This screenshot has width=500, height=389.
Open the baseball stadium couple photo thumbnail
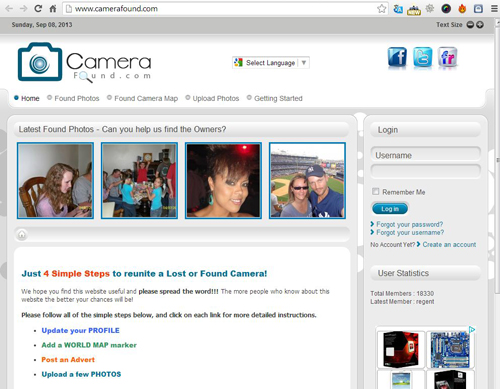click(x=307, y=181)
